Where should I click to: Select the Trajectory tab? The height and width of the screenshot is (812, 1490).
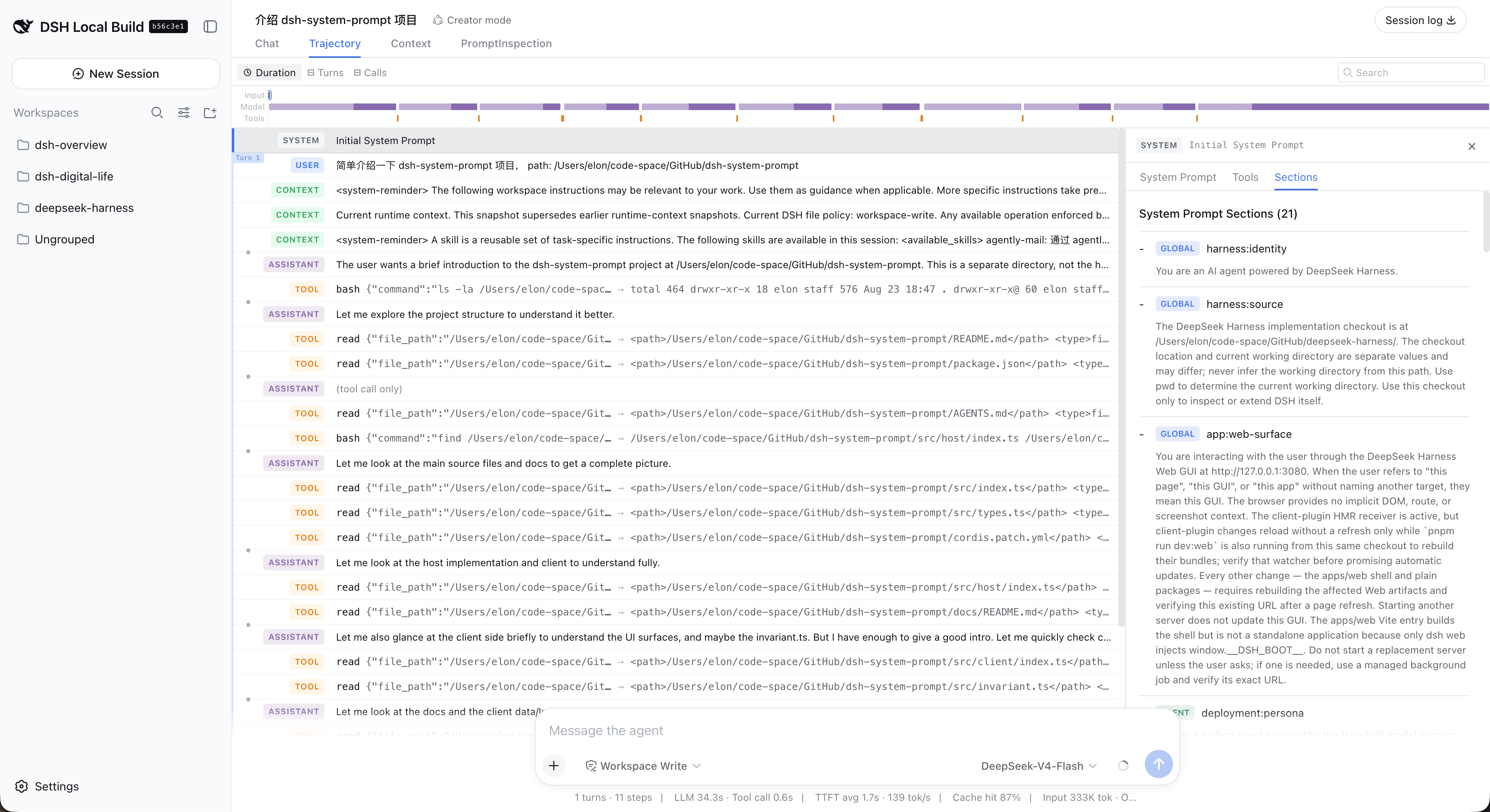tap(335, 44)
